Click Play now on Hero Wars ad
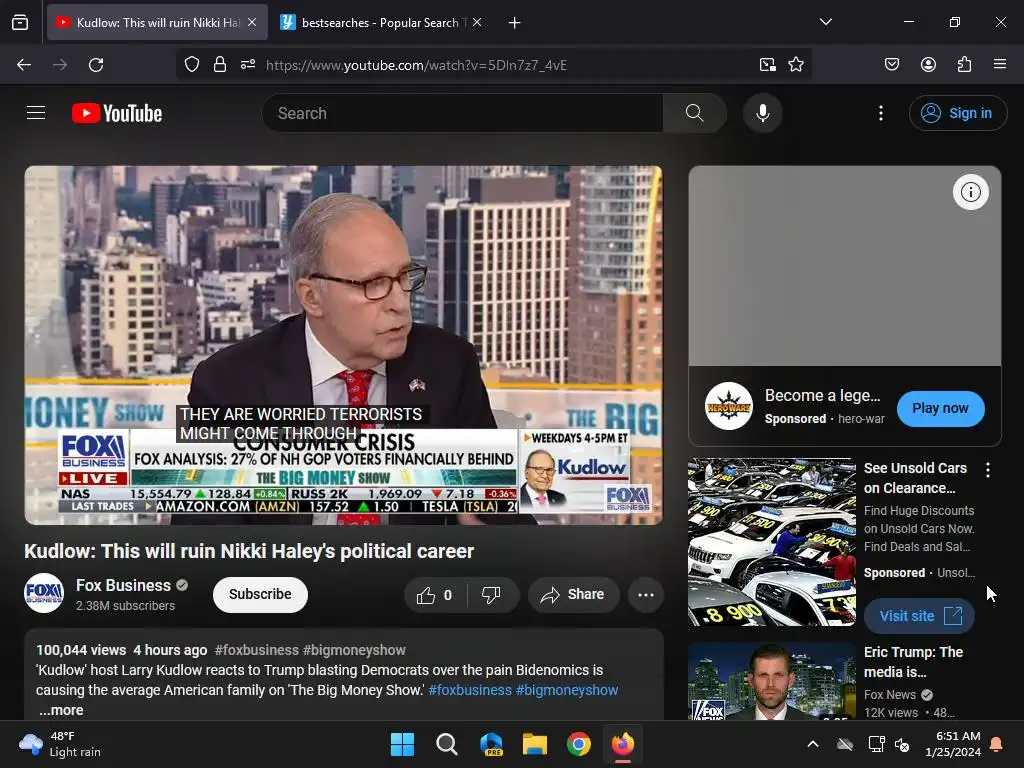The width and height of the screenshot is (1024, 768). pyautogui.click(x=940, y=408)
